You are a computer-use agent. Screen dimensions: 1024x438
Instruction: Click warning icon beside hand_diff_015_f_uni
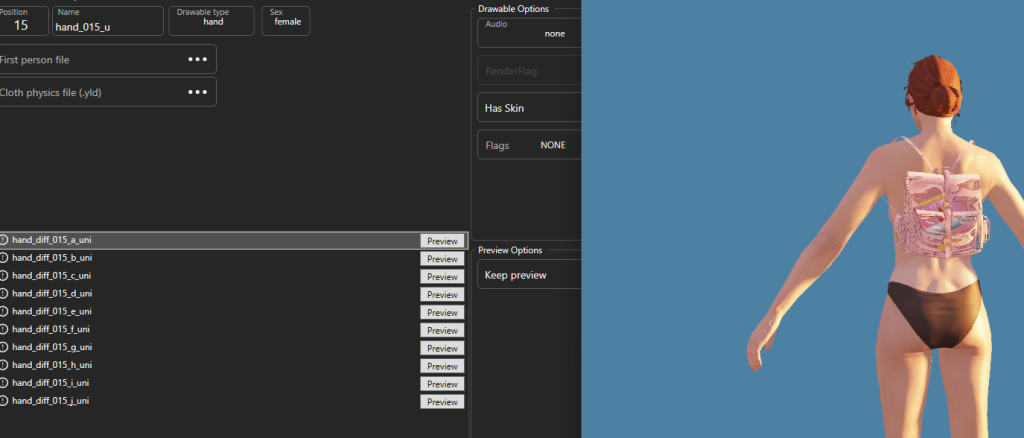point(4,329)
